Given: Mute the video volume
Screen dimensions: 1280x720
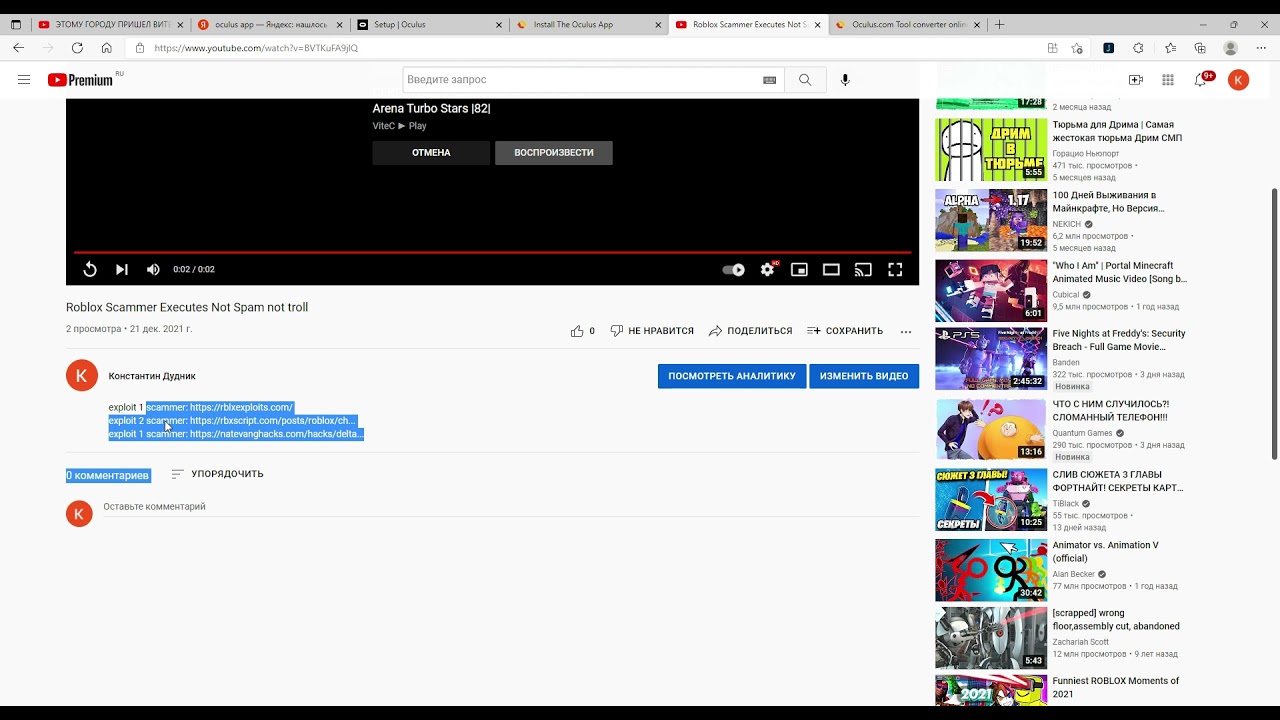Looking at the screenshot, I should [x=153, y=269].
